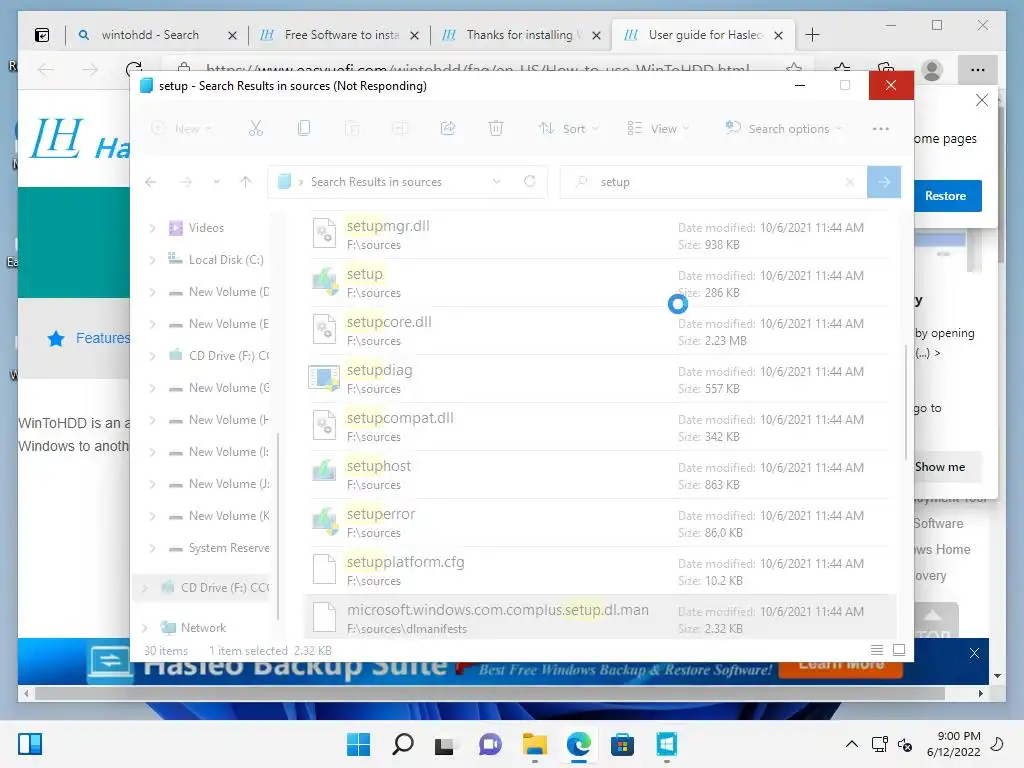The image size is (1024, 768).
Task: Open Search options dropdown
Action: click(x=783, y=129)
